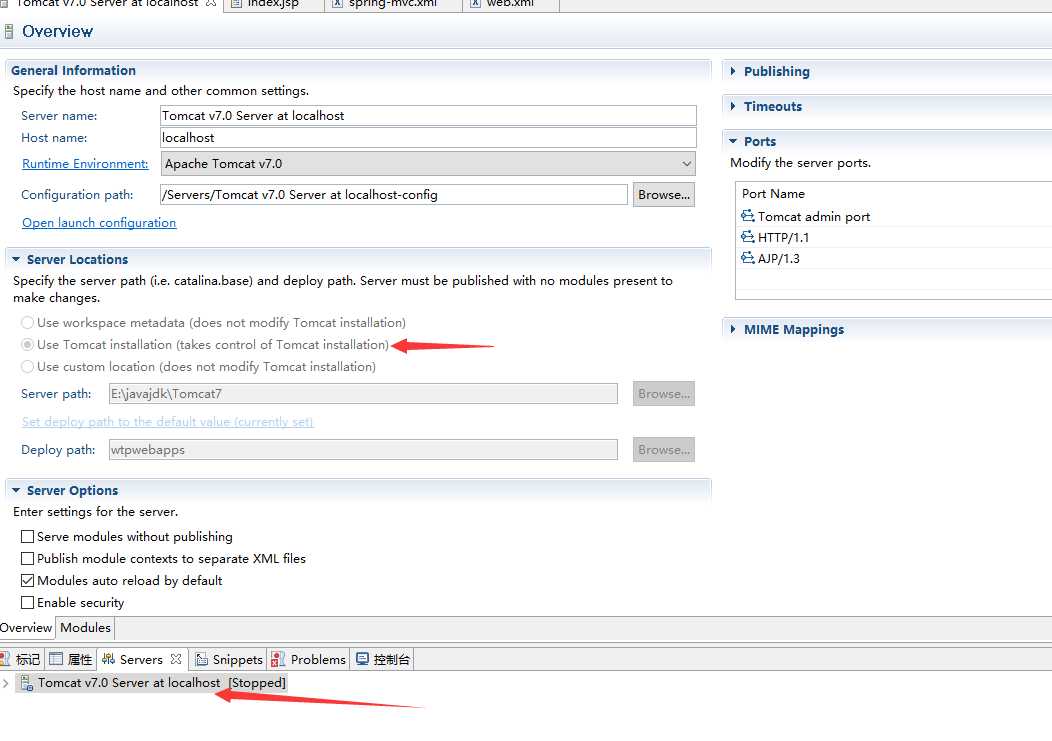Viewport: 1052px width, 741px height.
Task: Click Browse next to Configuration path
Action: click(664, 195)
